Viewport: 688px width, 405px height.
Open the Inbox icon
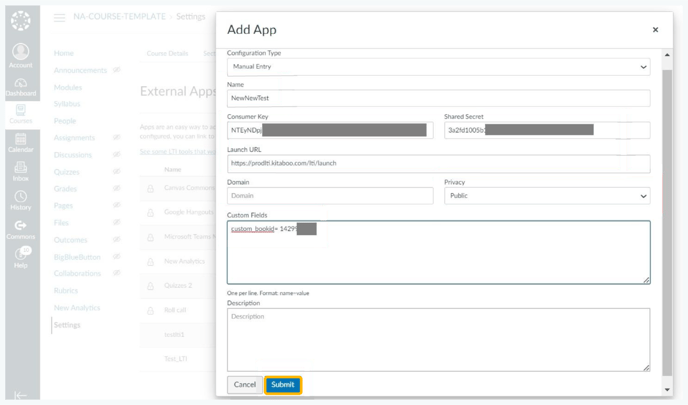[21, 168]
